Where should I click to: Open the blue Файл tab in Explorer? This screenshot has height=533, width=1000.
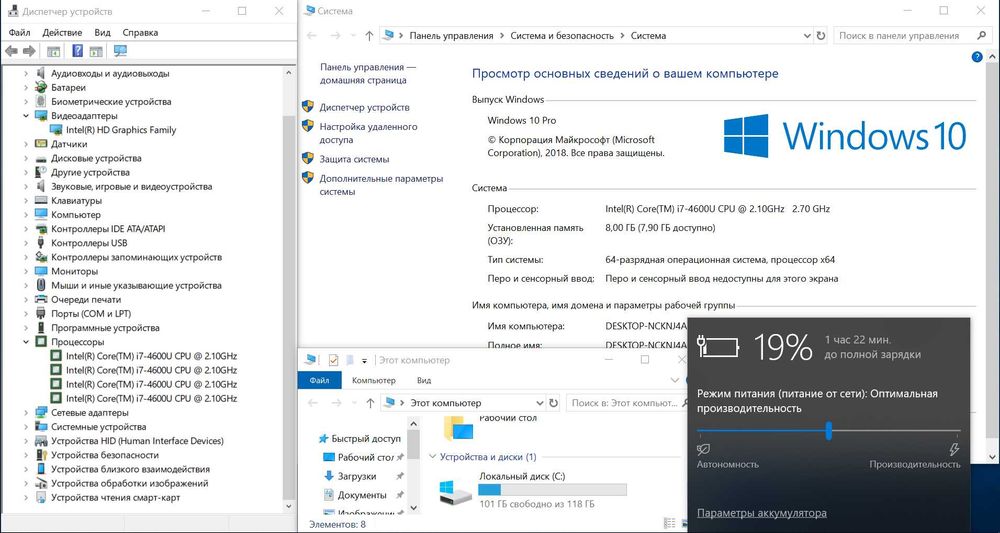click(320, 381)
